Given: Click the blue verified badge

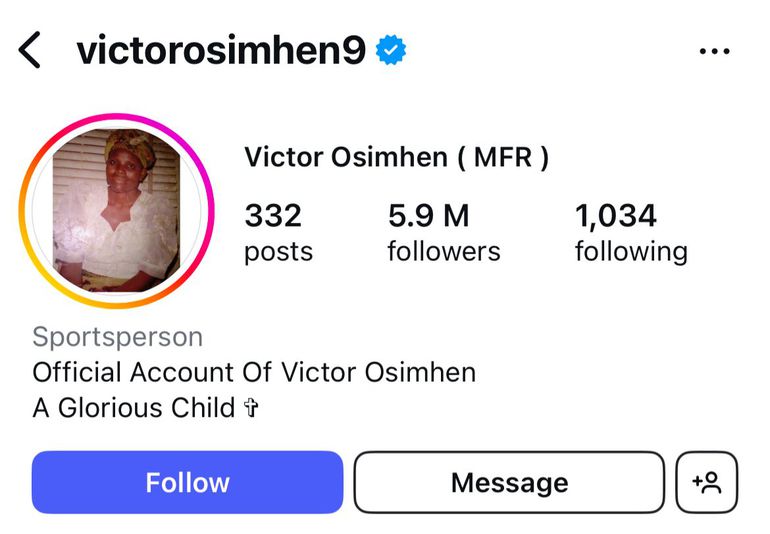Looking at the screenshot, I should (390, 50).
